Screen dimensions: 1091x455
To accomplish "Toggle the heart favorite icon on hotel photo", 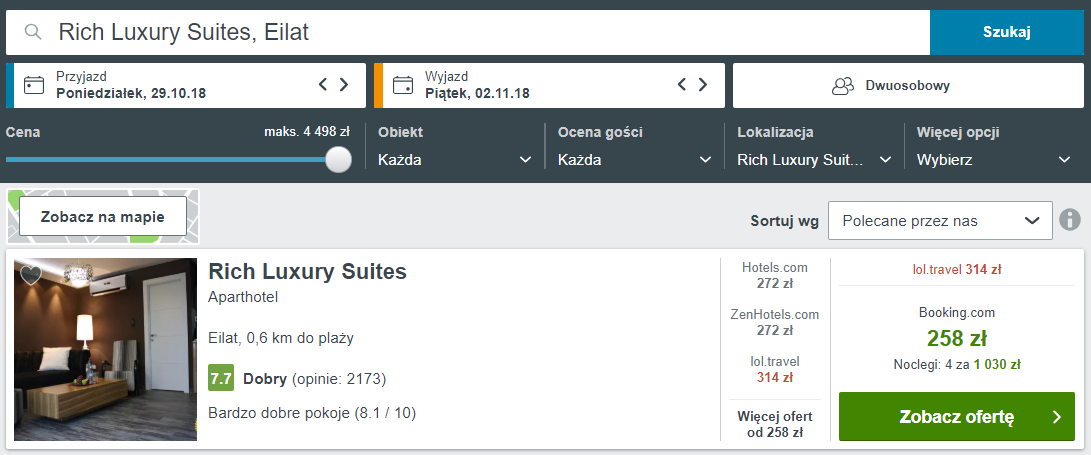I will click(31, 275).
